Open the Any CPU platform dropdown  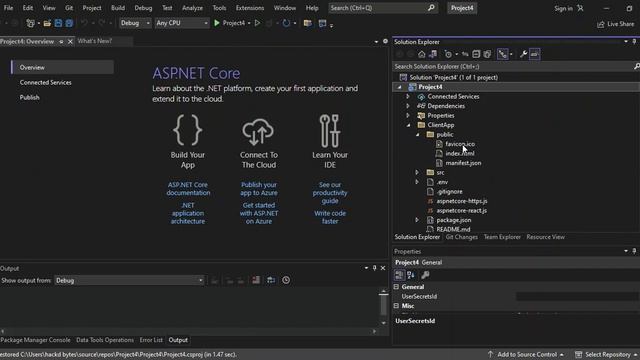point(182,23)
